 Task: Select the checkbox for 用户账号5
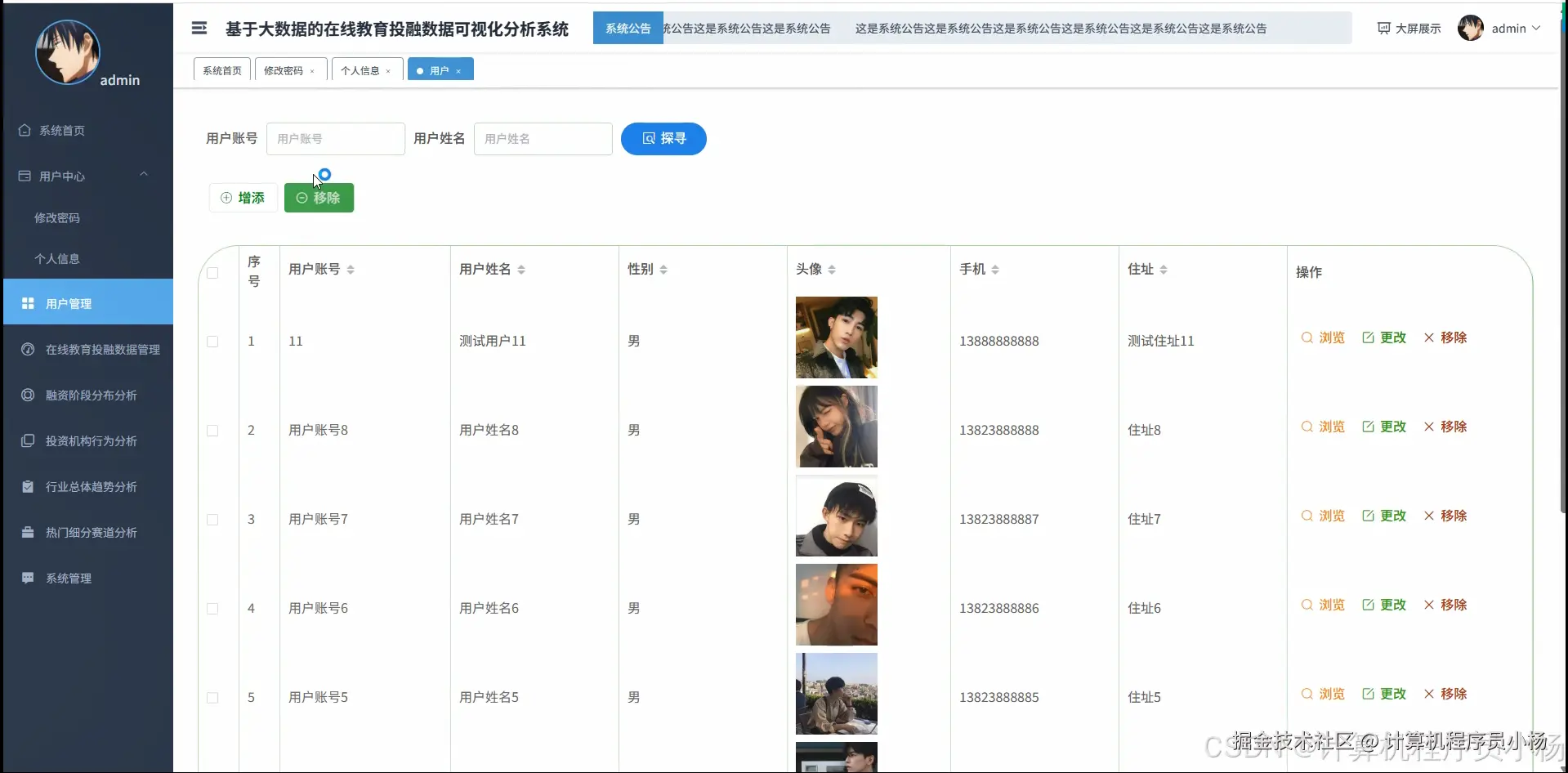tap(212, 698)
